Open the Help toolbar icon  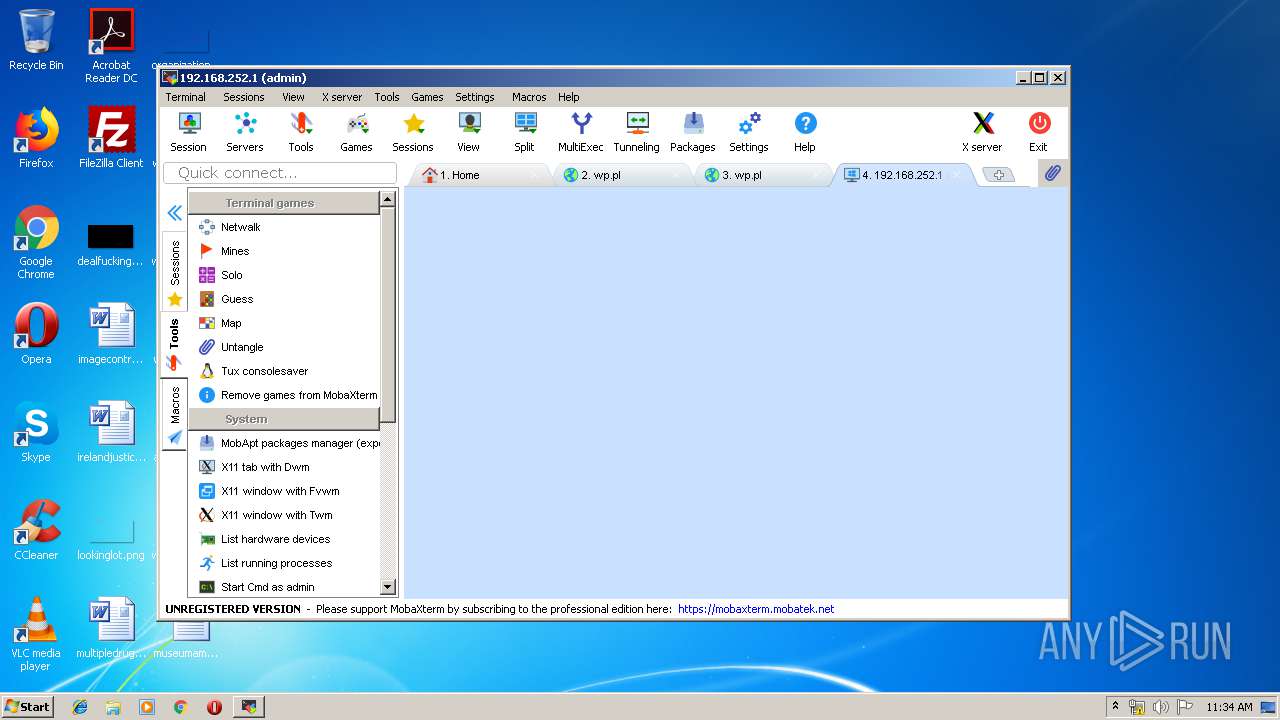click(805, 132)
